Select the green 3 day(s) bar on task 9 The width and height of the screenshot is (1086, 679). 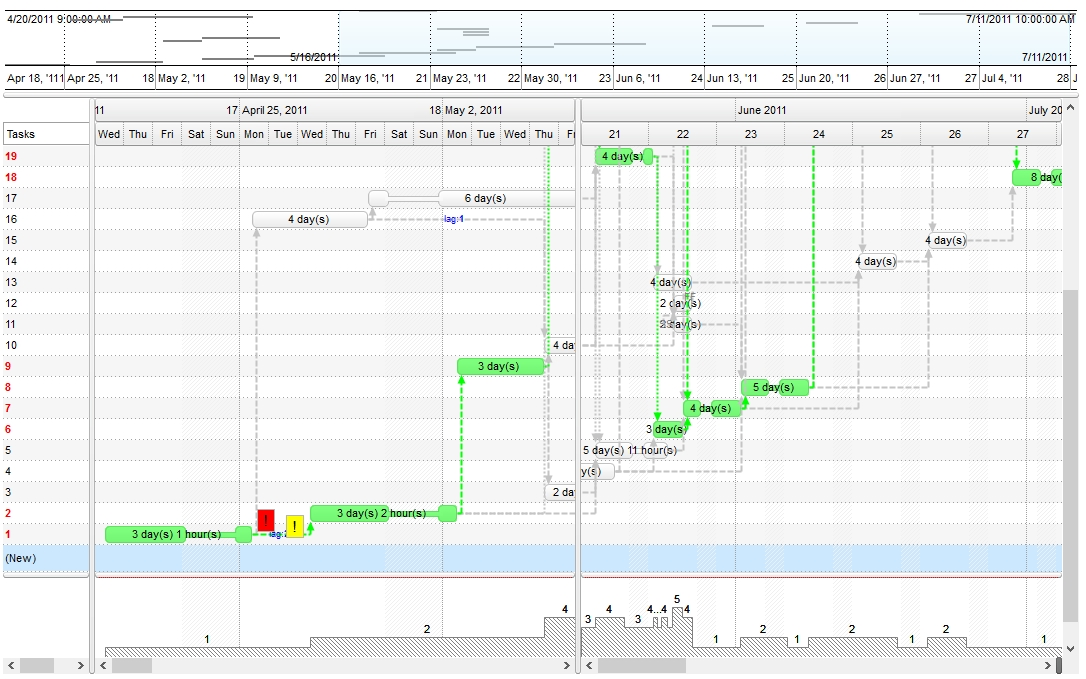[x=499, y=367]
